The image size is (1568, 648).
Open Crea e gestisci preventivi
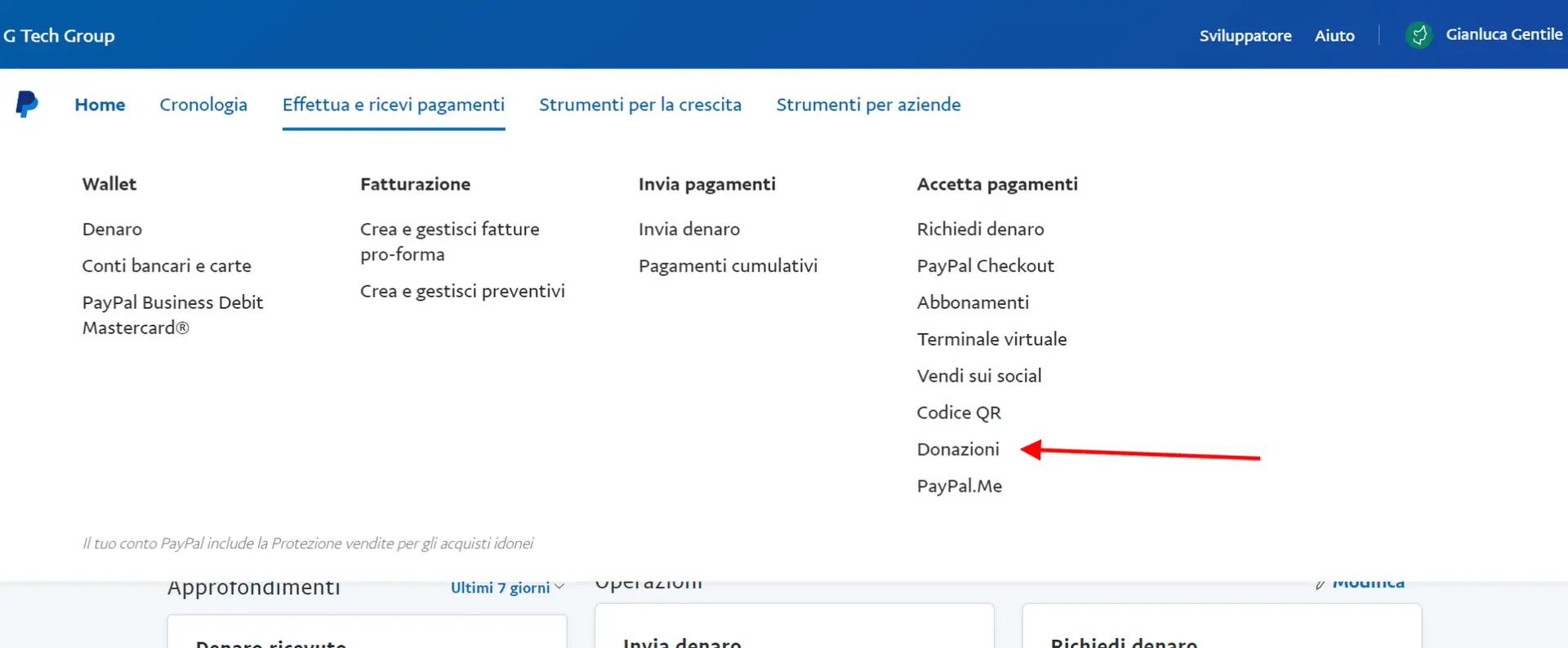(462, 291)
